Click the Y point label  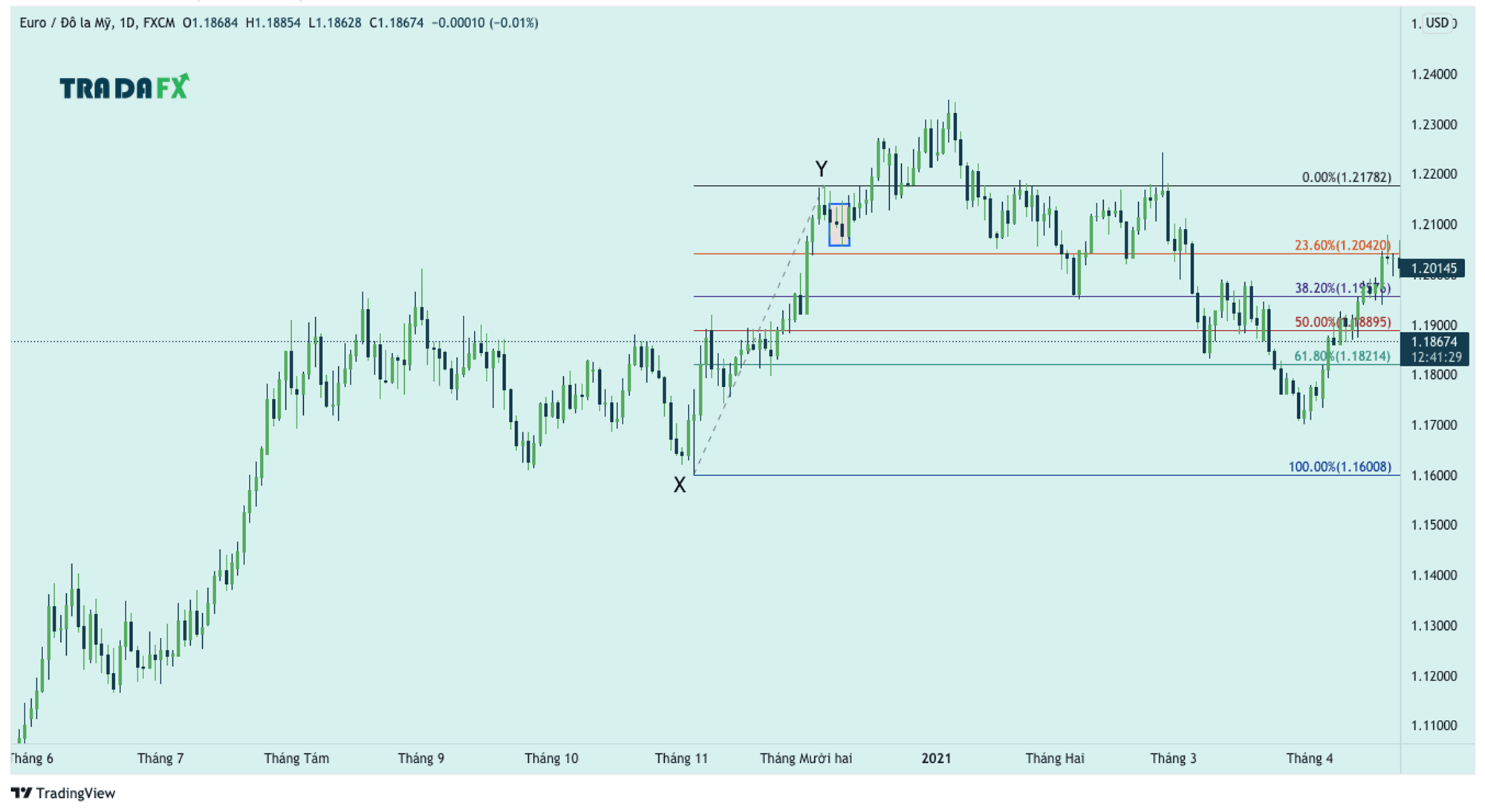[821, 169]
